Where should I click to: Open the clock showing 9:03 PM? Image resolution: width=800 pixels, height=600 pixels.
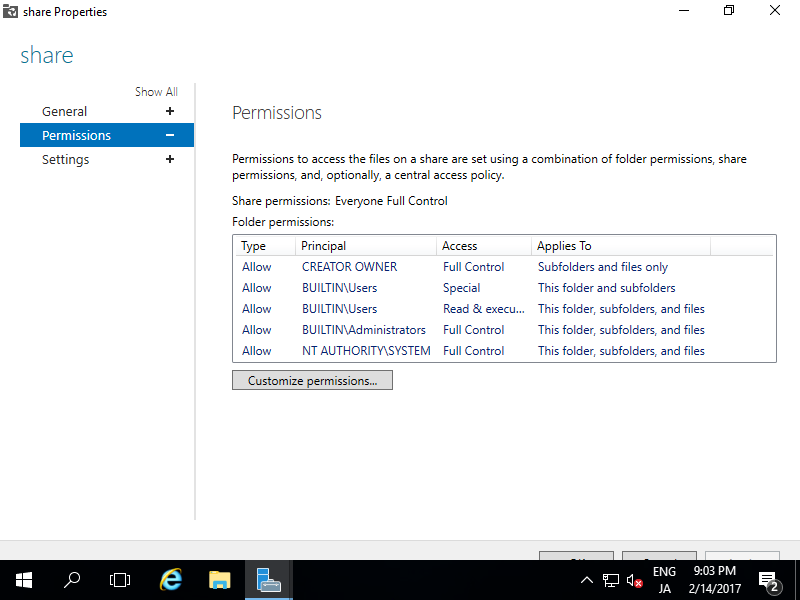click(x=714, y=580)
